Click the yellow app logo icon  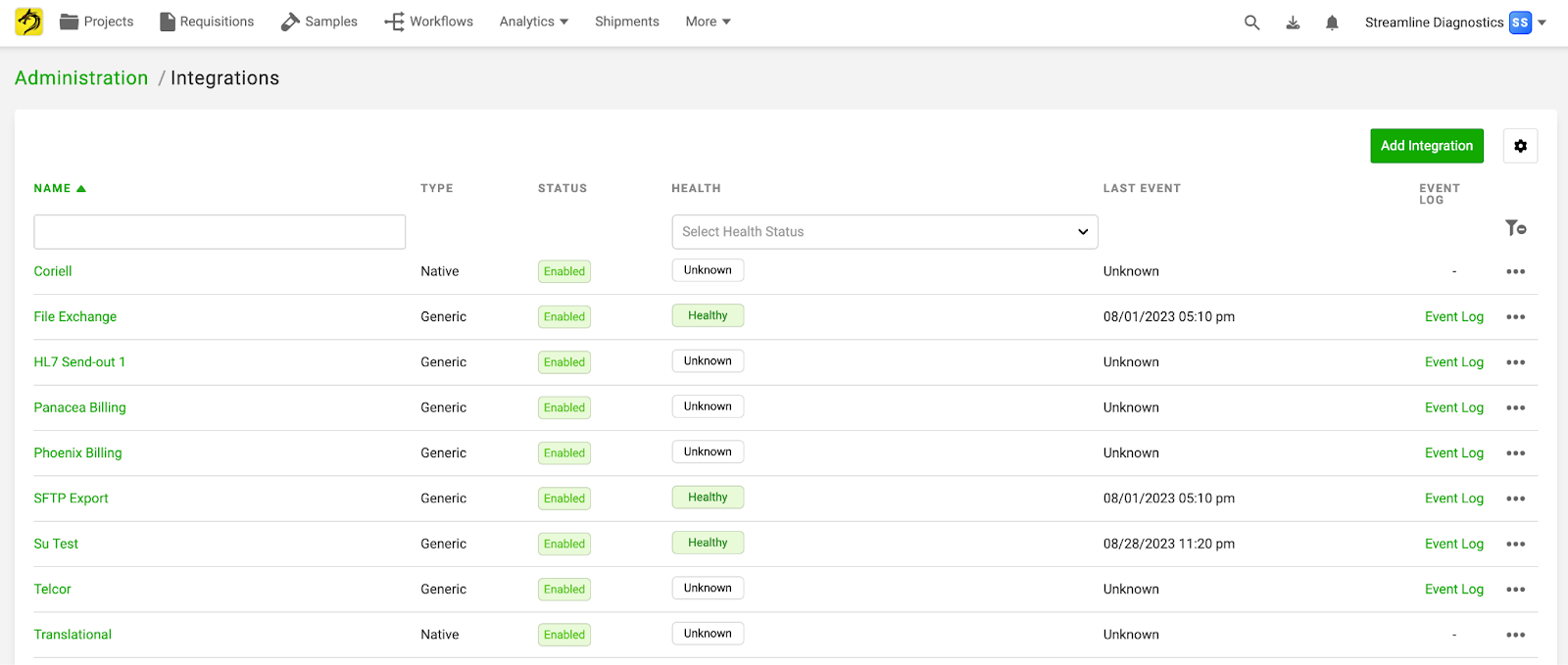click(29, 22)
